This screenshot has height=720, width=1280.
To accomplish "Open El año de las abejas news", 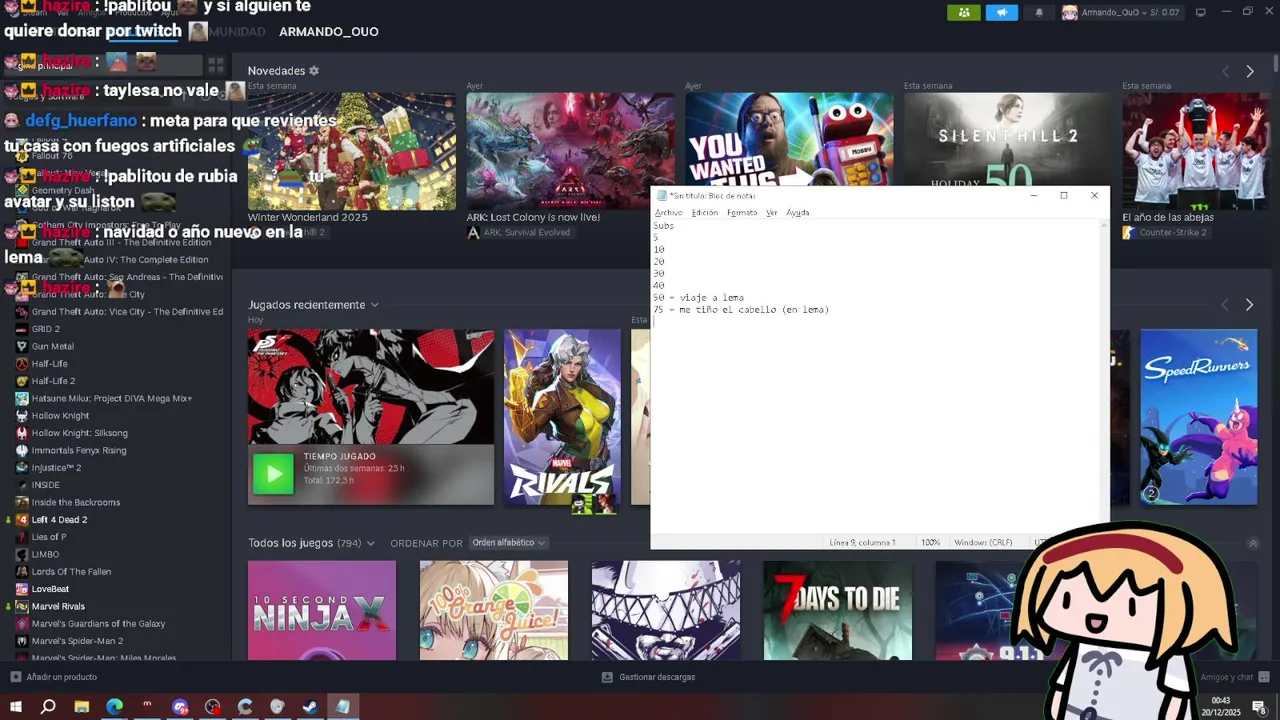I will (1196, 151).
